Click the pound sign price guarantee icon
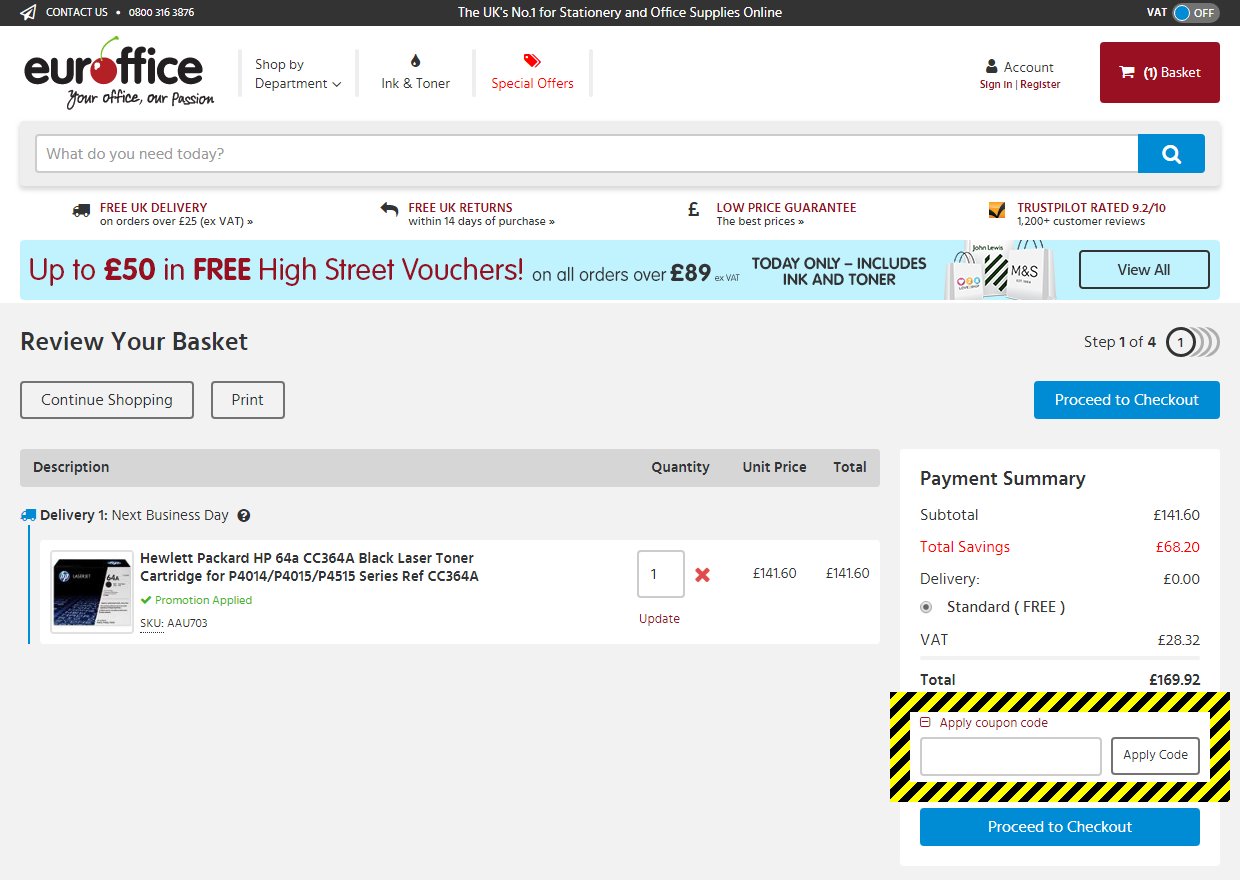The image size is (1240, 880). (x=694, y=210)
